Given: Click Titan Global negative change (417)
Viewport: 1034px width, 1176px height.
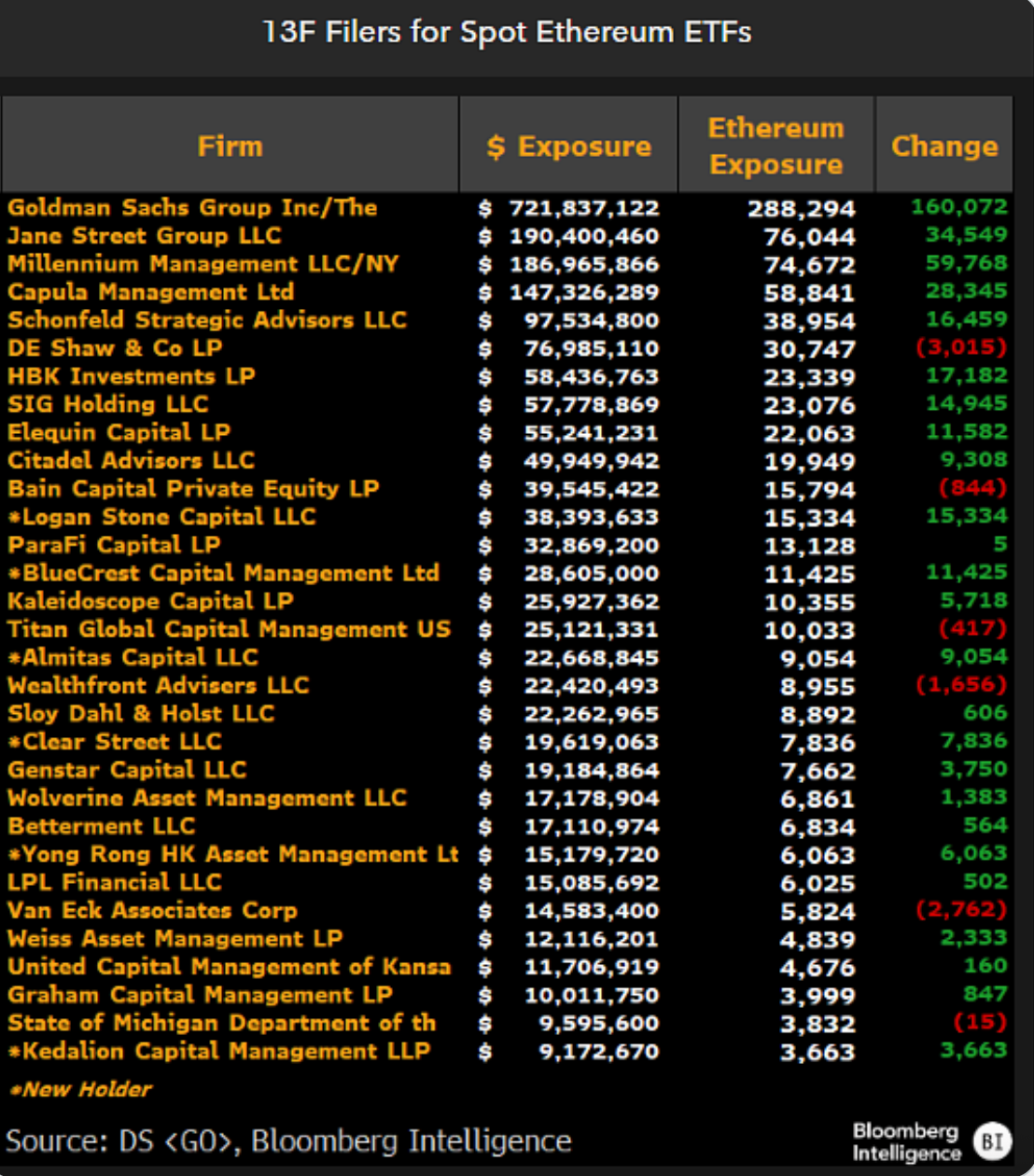Looking at the screenshot, I should click(973, 627).
